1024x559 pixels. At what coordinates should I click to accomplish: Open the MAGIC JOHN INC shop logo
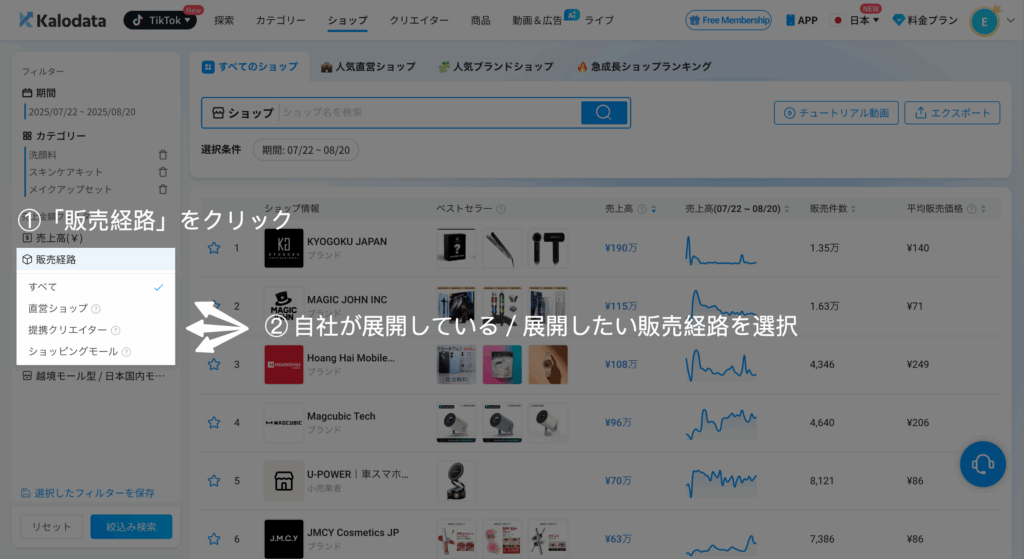(x=283, y=306)
